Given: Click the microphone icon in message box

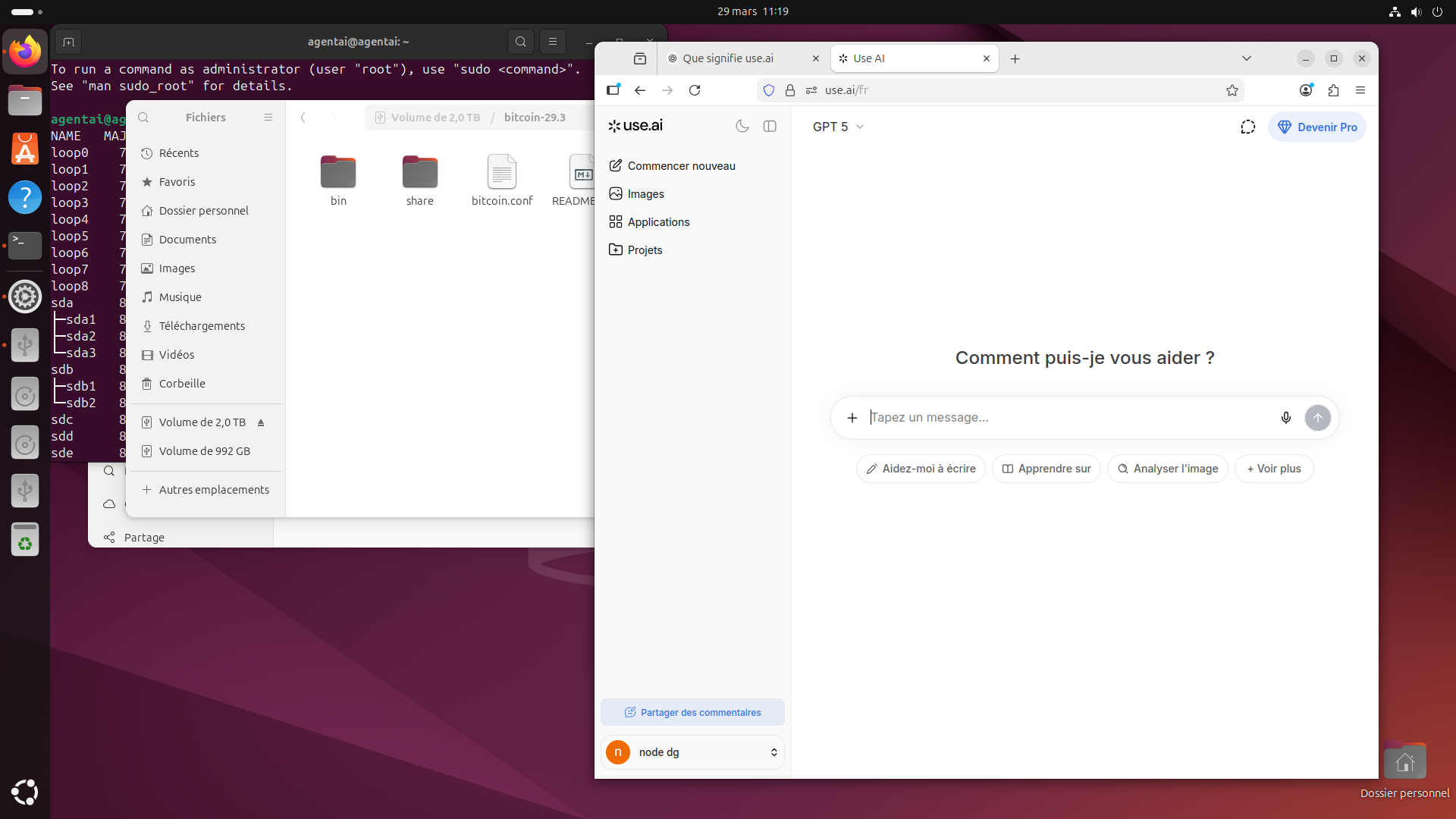Looking at the screenshot, I should [x=1285, y=418].
